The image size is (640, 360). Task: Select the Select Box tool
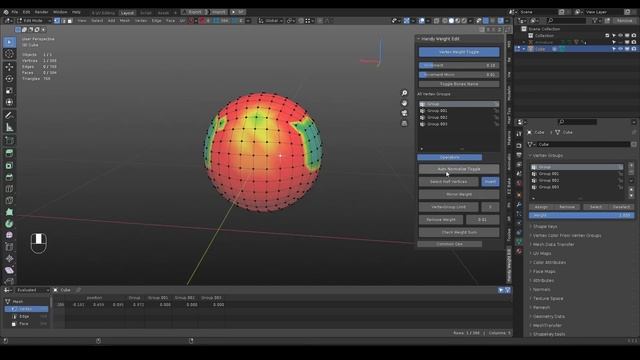pos(9,42)
